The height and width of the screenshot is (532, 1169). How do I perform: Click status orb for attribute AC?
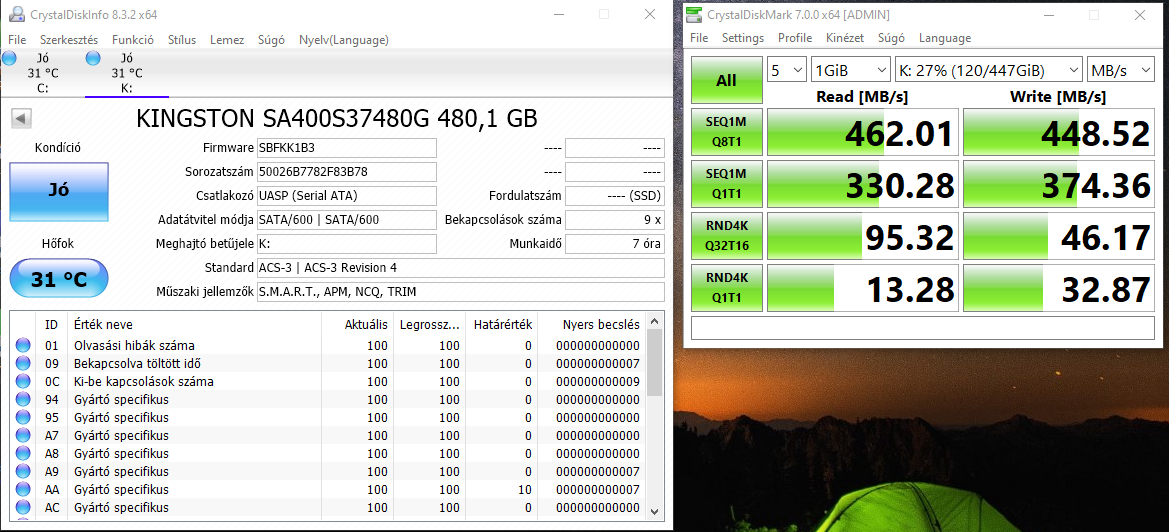pos(23,507)
